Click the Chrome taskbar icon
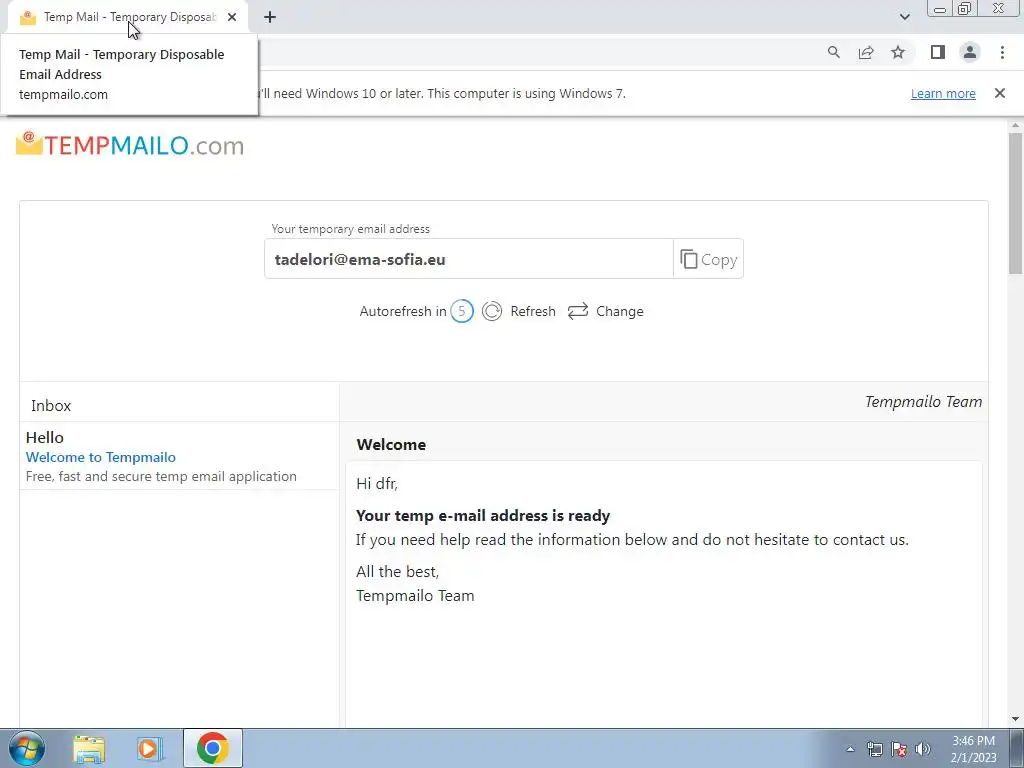Viewport: 1024px width, 768px height. (x=212, y=748)
